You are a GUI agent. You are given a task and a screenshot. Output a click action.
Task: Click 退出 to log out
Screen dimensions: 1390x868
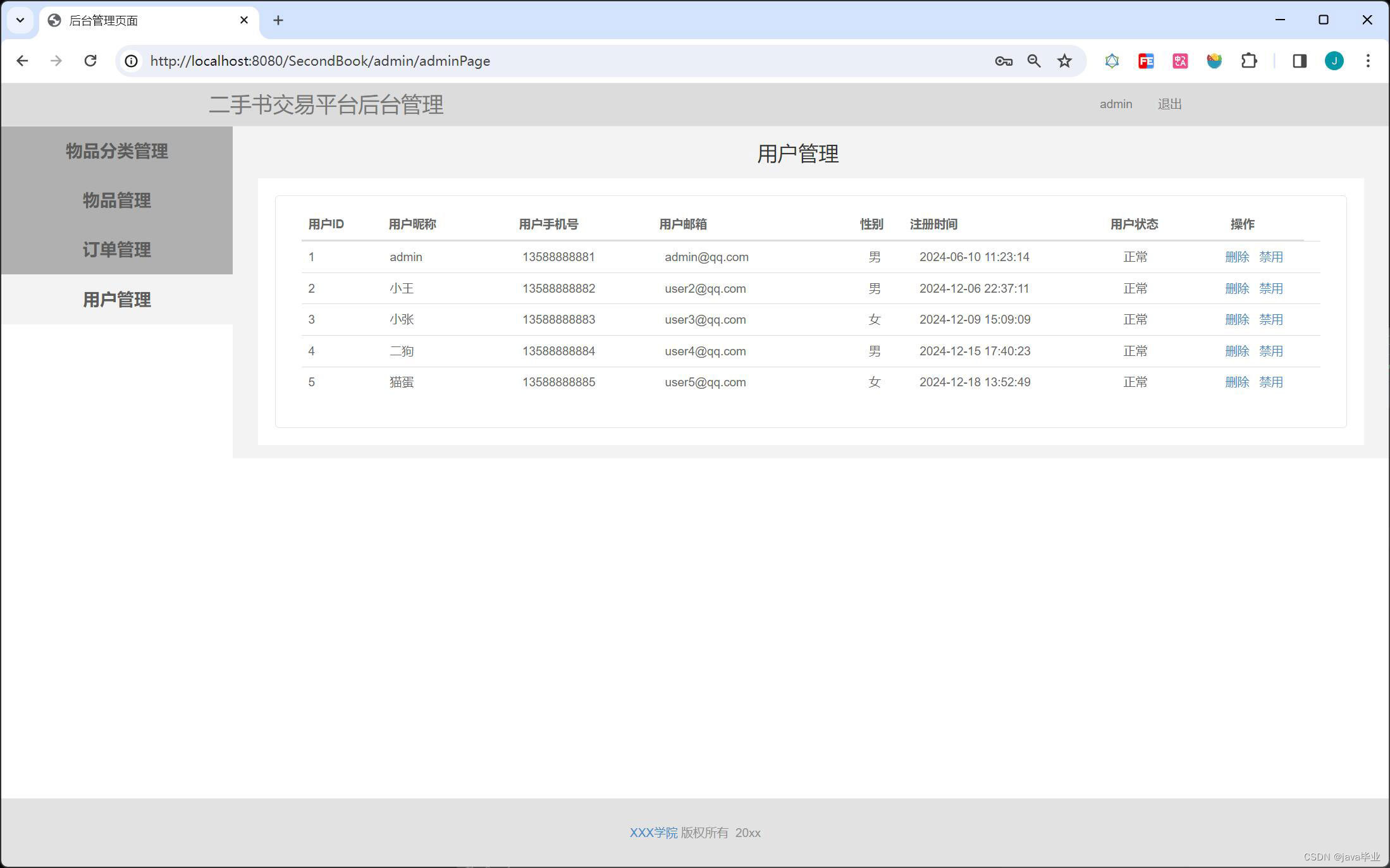point(1169,104)
